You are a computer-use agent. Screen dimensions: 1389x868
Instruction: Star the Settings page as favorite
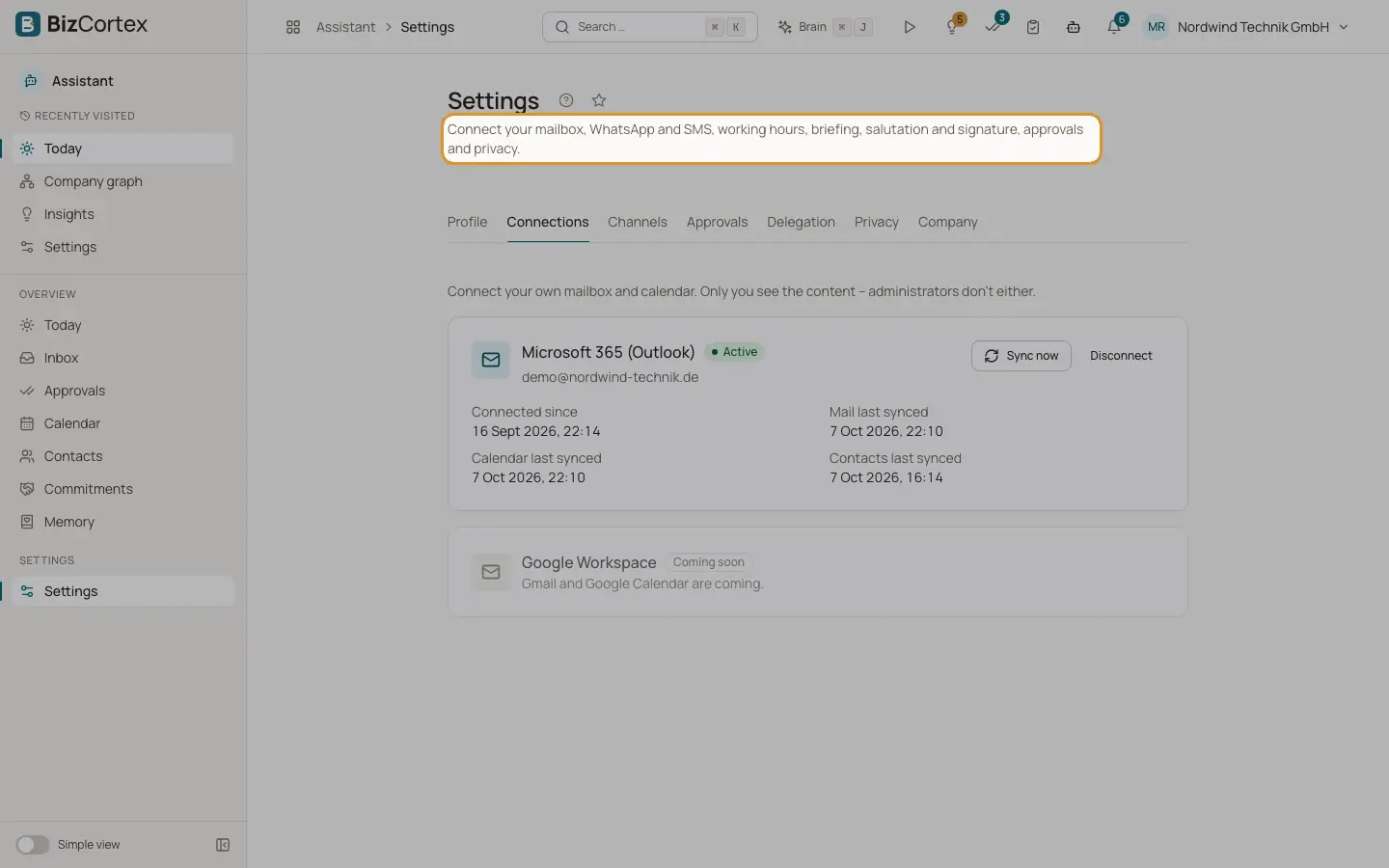coord(599,100)
